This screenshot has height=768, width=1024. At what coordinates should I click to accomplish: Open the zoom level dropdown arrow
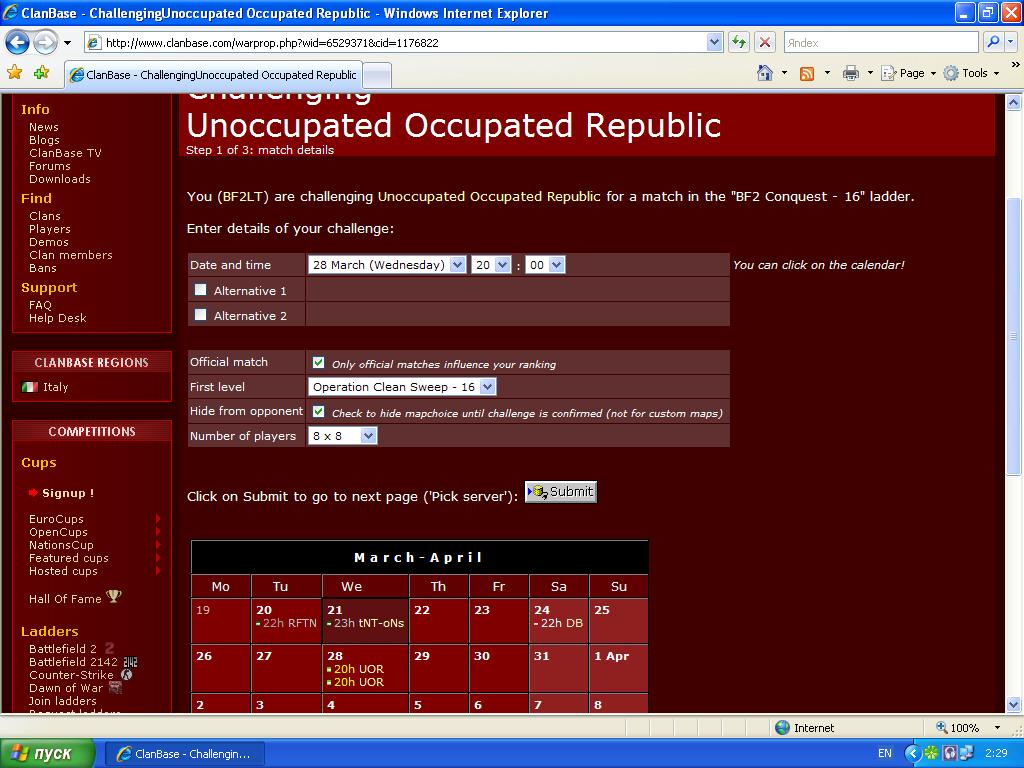pyautogui.click(x=997, y=728)
